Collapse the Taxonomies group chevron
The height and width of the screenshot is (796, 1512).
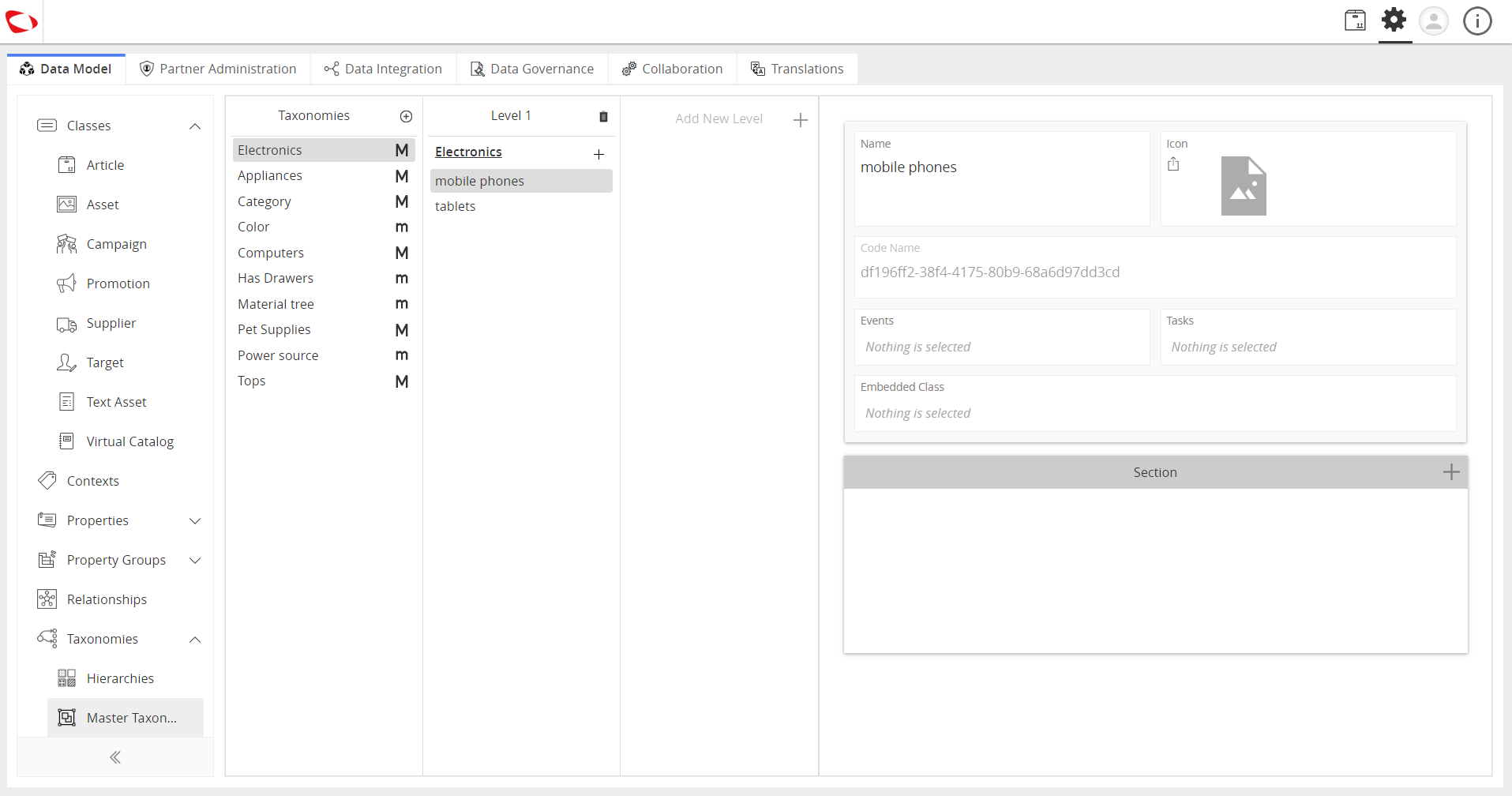pos(195,640)
